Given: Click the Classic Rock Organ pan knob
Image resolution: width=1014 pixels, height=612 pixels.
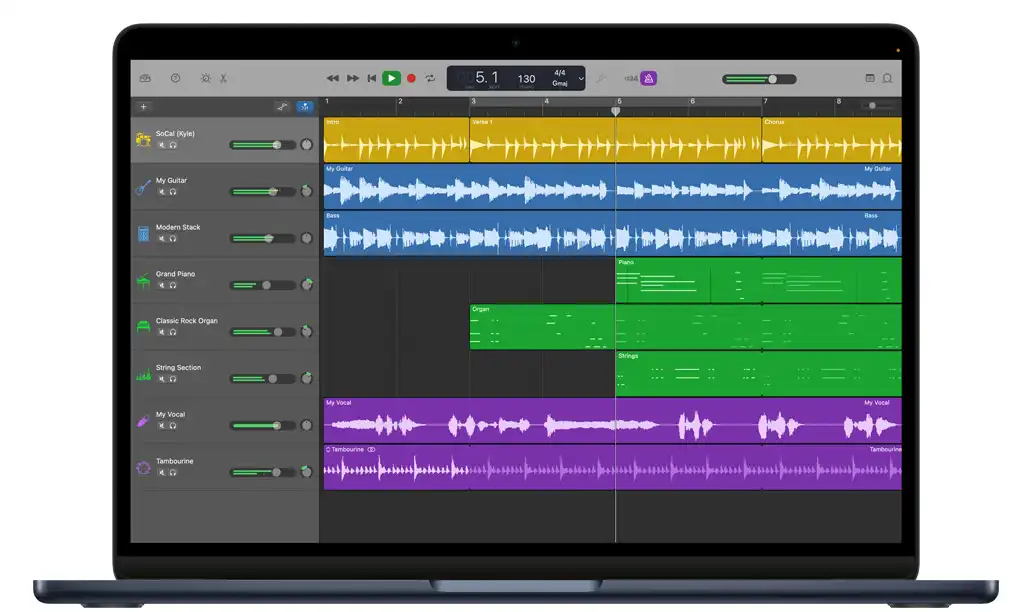Looking at the screenshot, I should (307, 332).
